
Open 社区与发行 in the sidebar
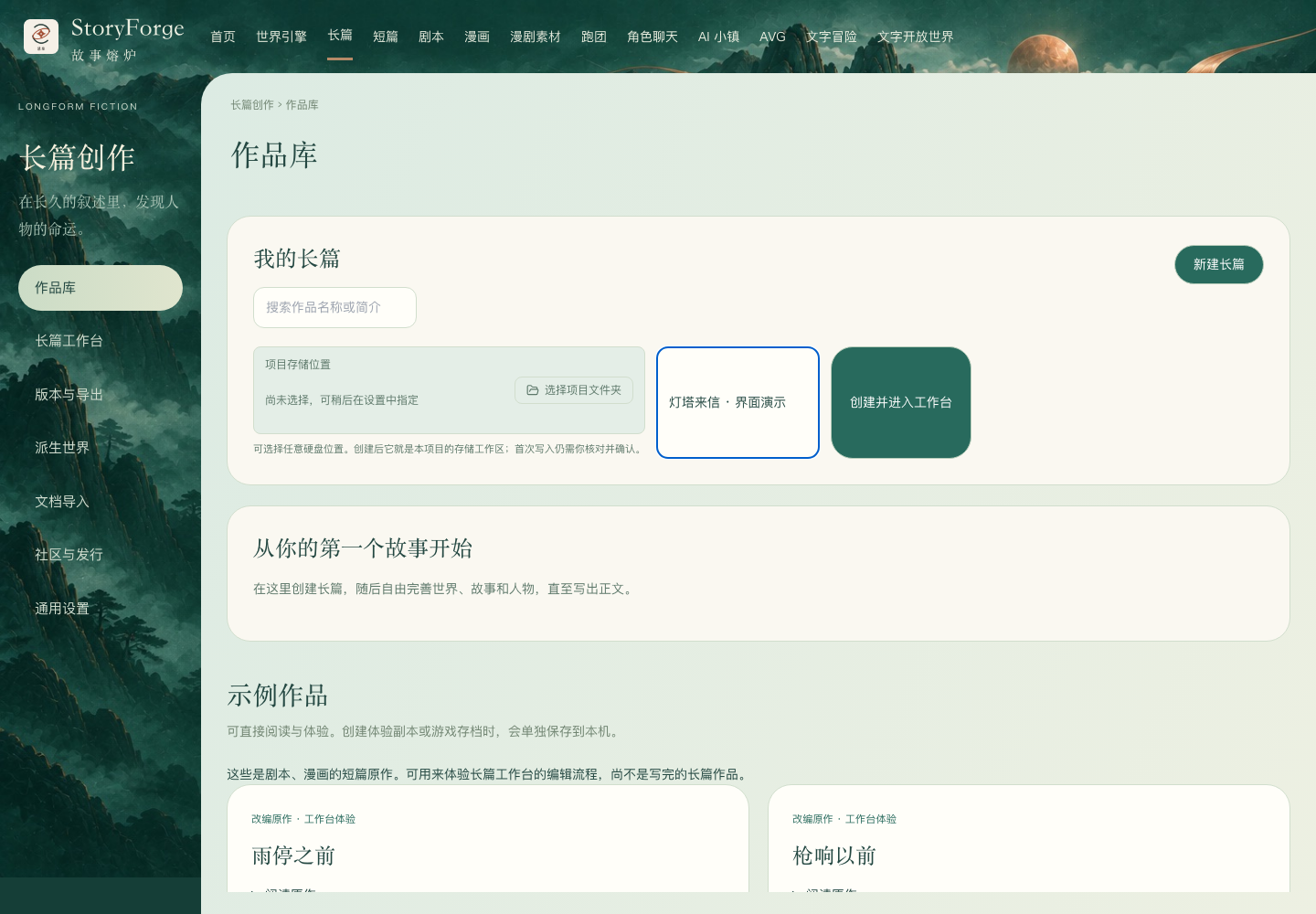[x=101, y=555]
